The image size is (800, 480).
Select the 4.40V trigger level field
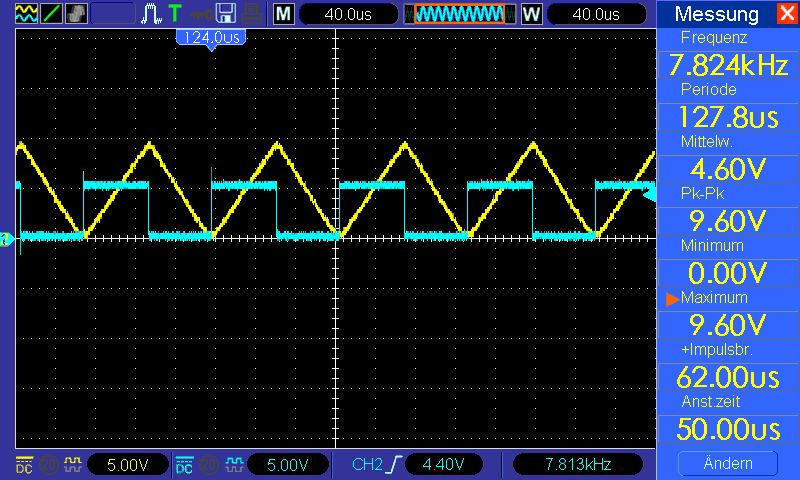443,464
